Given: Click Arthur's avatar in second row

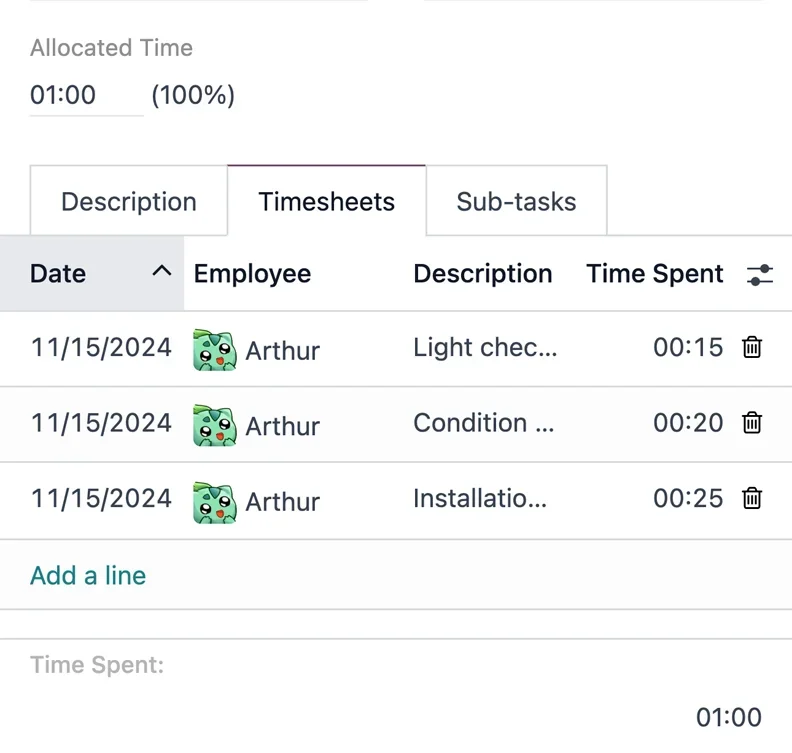Looking at the screenshot, I should pyautogui.click(x=214, y=425).
